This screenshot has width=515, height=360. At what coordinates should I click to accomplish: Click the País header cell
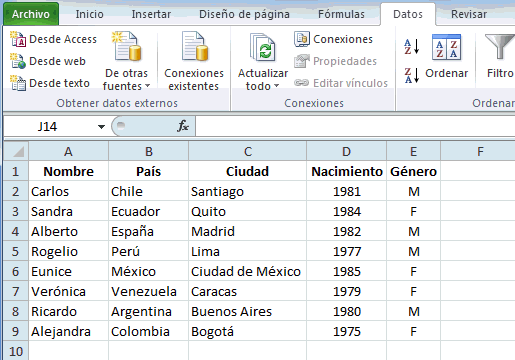tap(149, 171)
